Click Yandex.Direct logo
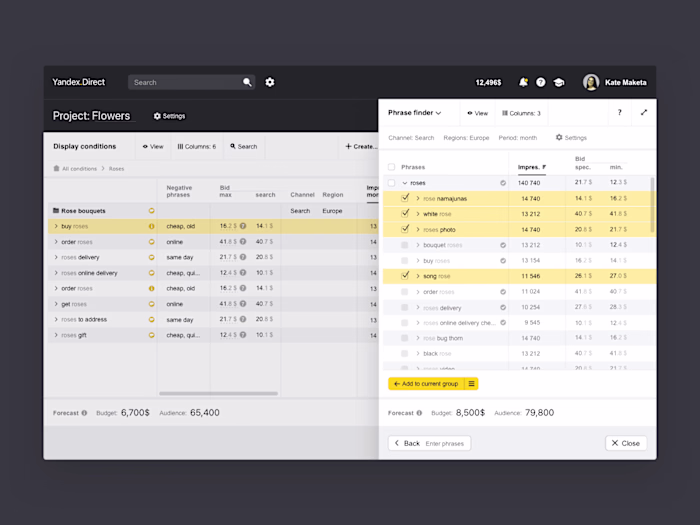The width and height of the screenshot is (700, 525). tap(79, 82)
